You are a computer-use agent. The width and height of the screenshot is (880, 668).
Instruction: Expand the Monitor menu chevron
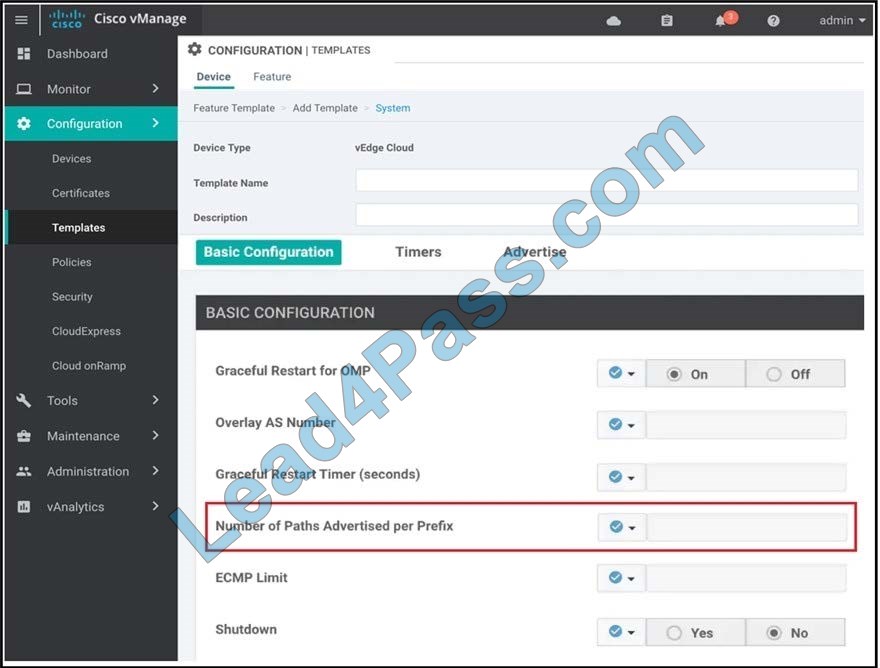pos(155,88)
